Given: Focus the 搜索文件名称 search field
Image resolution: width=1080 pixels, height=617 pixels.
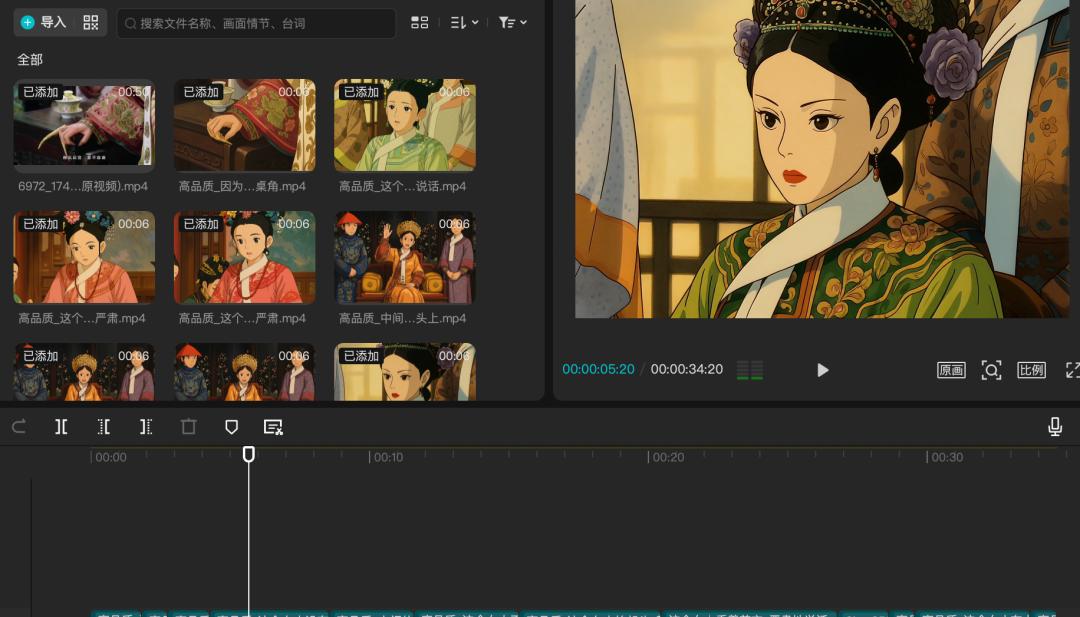Looking at the screenshot, I should [x=256, y=23].
